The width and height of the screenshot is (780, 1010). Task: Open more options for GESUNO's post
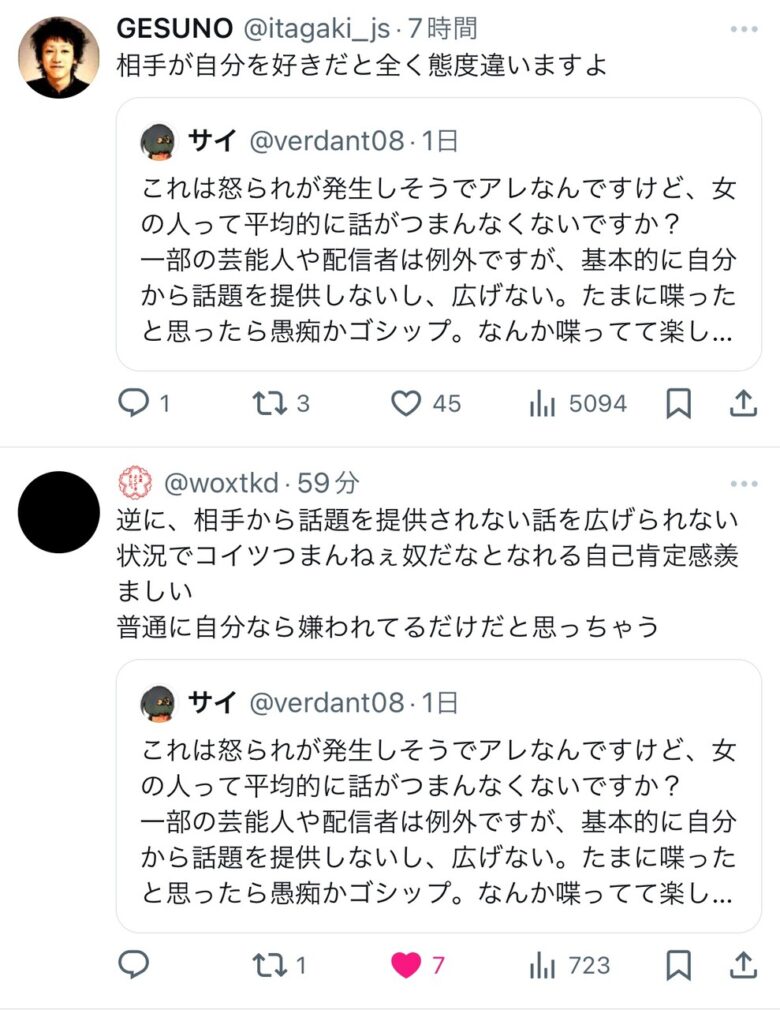[743, 29]
